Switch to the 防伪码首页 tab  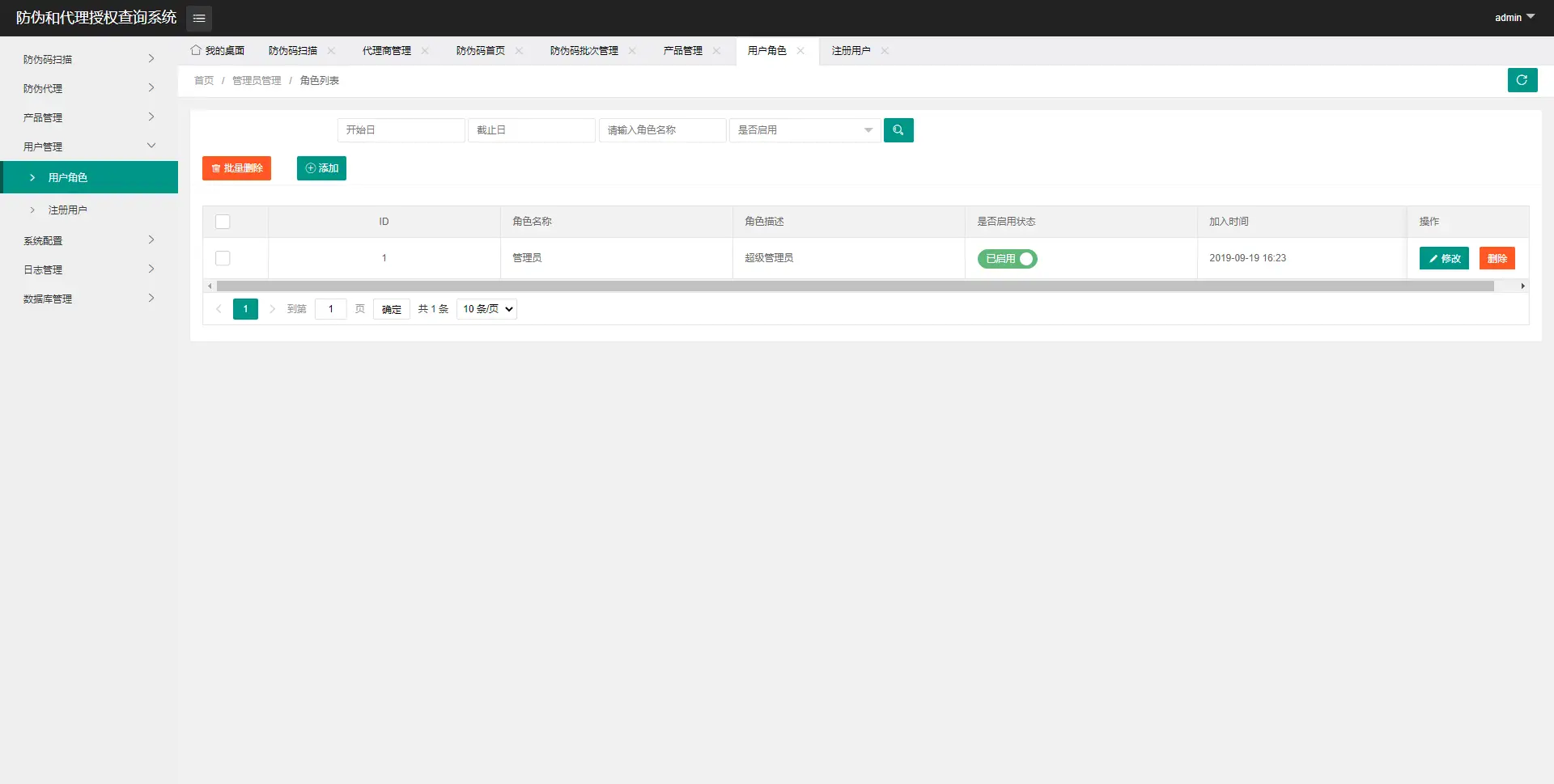tap(481, 51)
